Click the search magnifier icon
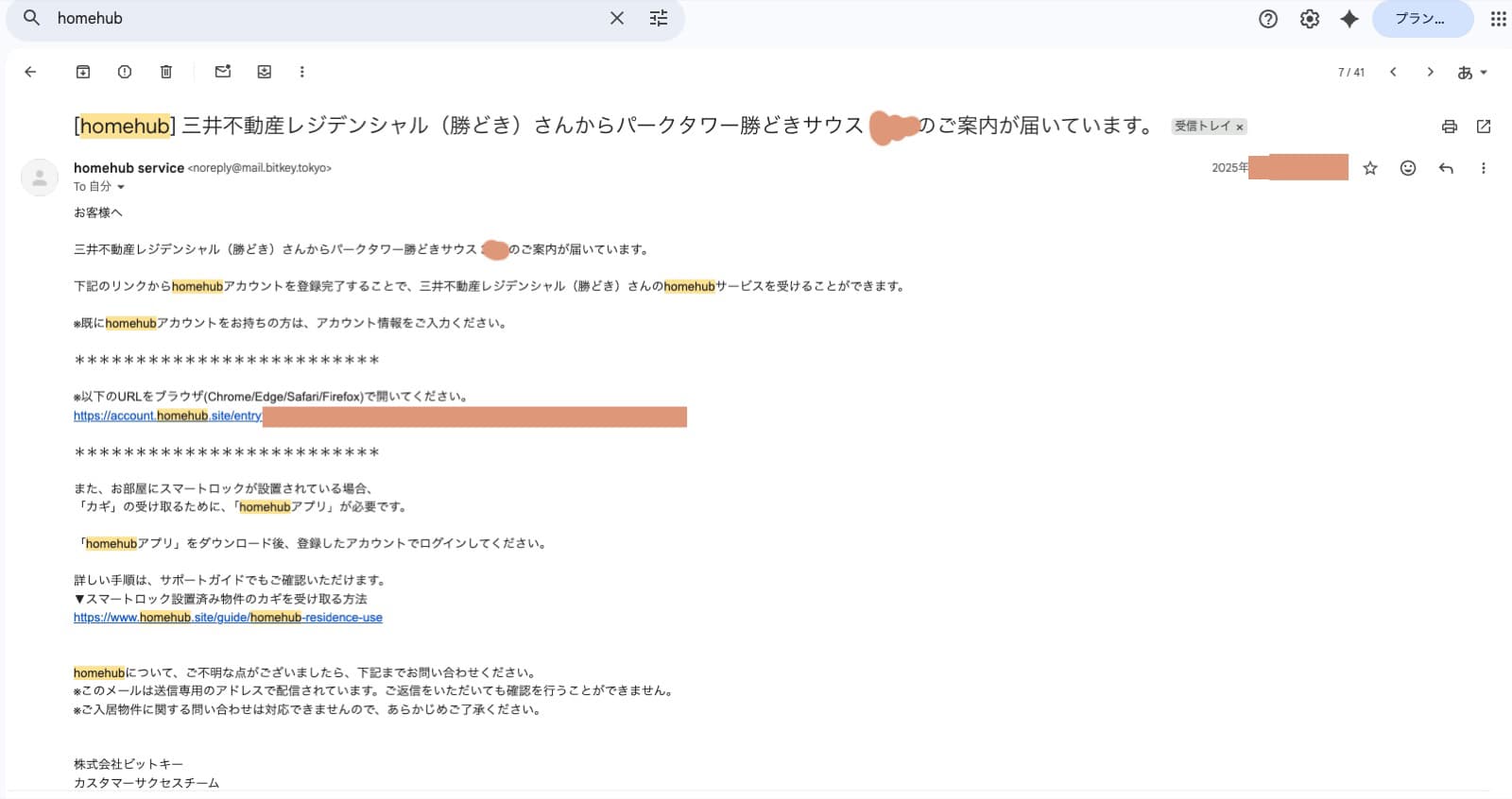Image resolution: width=1512 pixels, height=799 pixels. 31,18
